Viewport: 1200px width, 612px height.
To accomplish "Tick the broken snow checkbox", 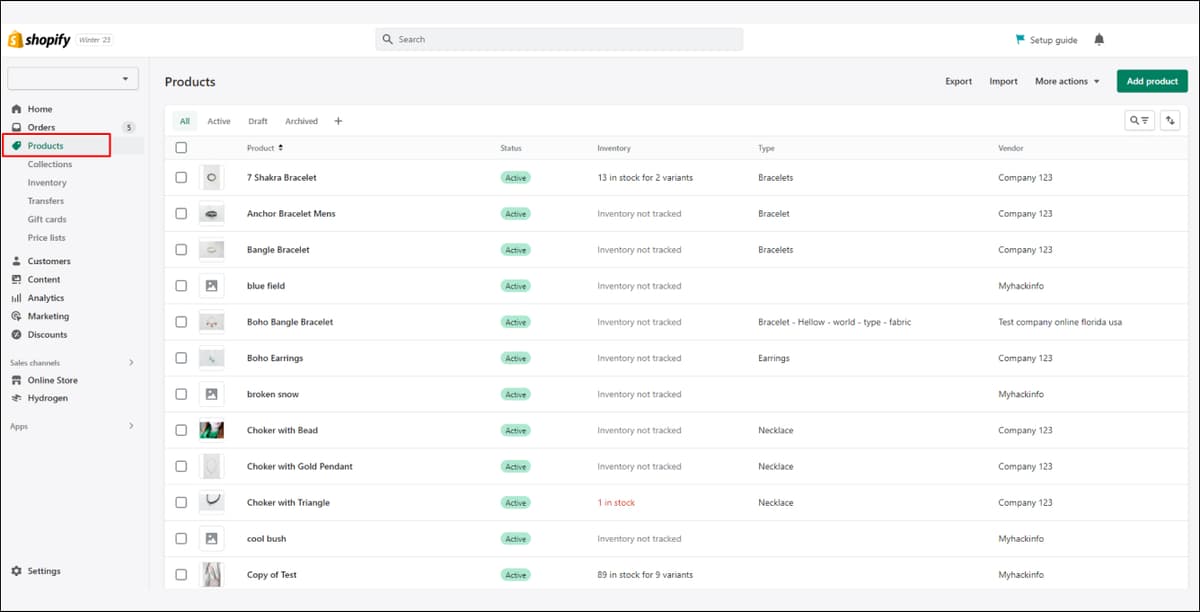I will coord(181,394).
